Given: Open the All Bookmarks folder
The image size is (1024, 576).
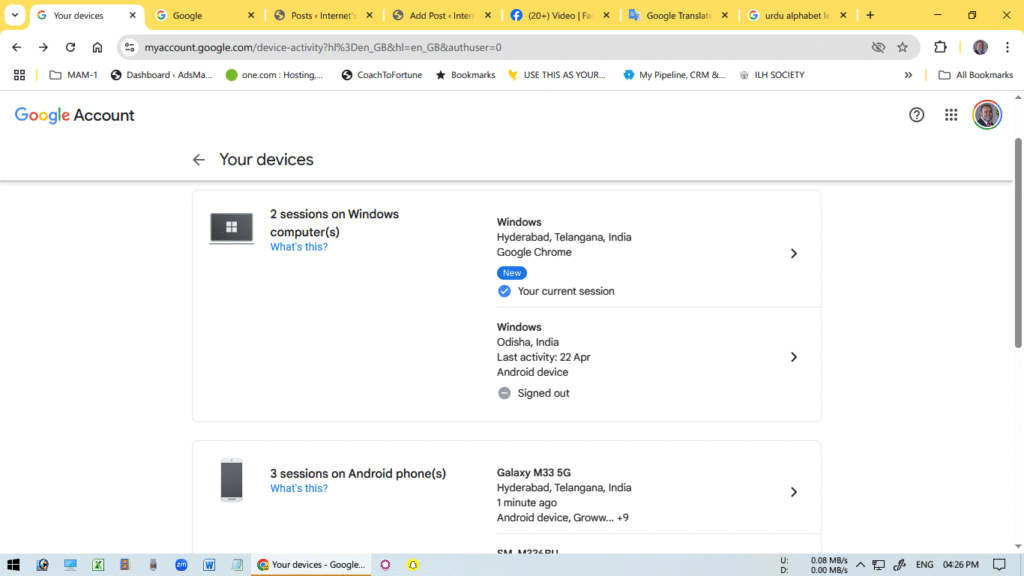Looking at the screenshot, I should [x=976, y=75].
